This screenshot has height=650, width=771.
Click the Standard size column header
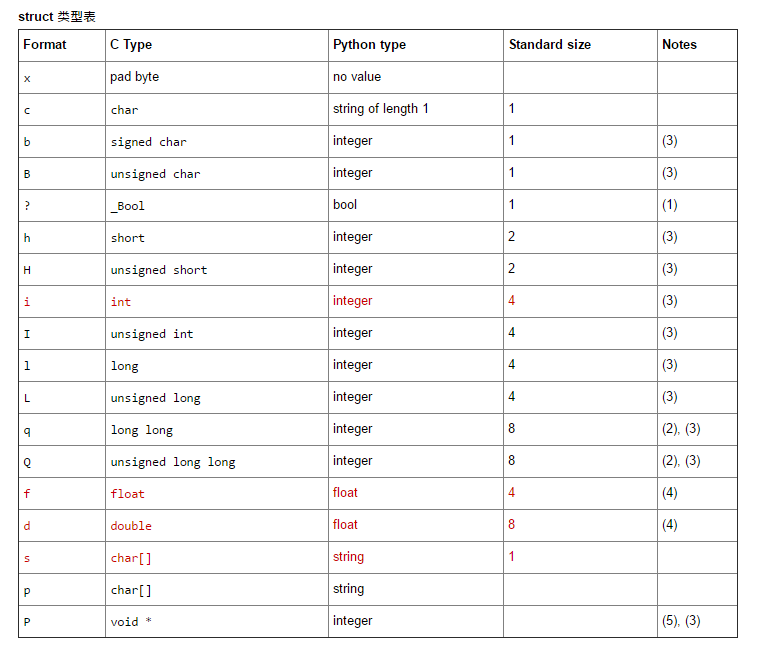pos(549,45)
